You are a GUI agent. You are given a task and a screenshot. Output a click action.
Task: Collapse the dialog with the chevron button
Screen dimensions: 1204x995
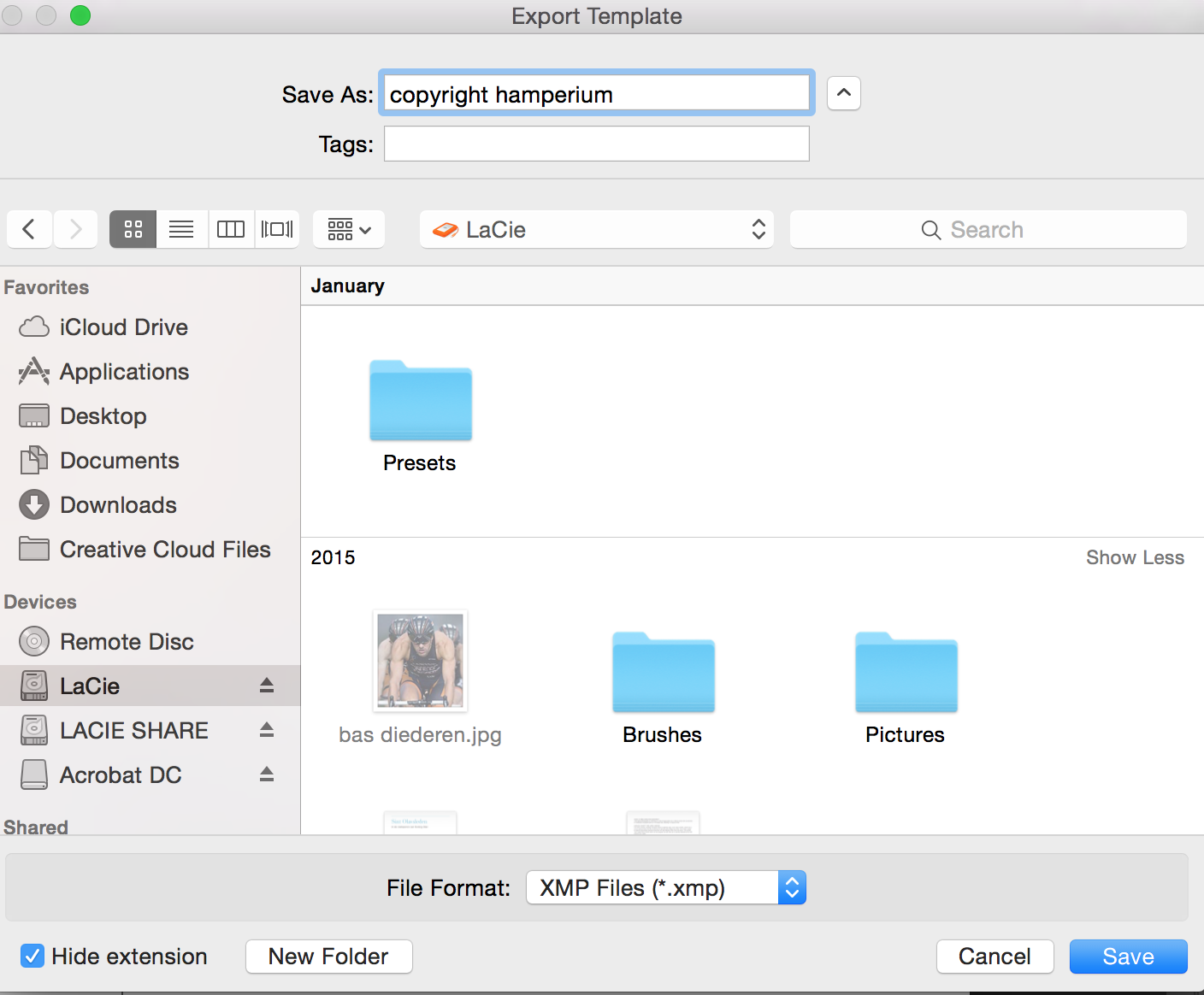pyautogui.click(x=843, y=93)
